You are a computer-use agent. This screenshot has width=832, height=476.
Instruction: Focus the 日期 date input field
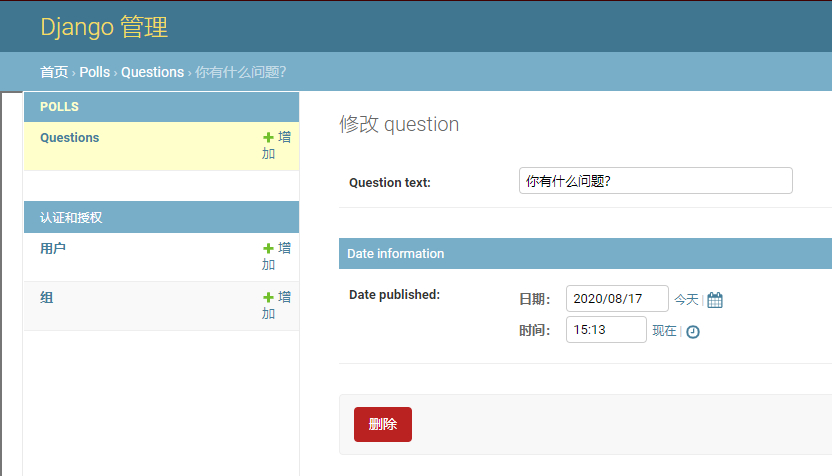click(x=617, y=298)
